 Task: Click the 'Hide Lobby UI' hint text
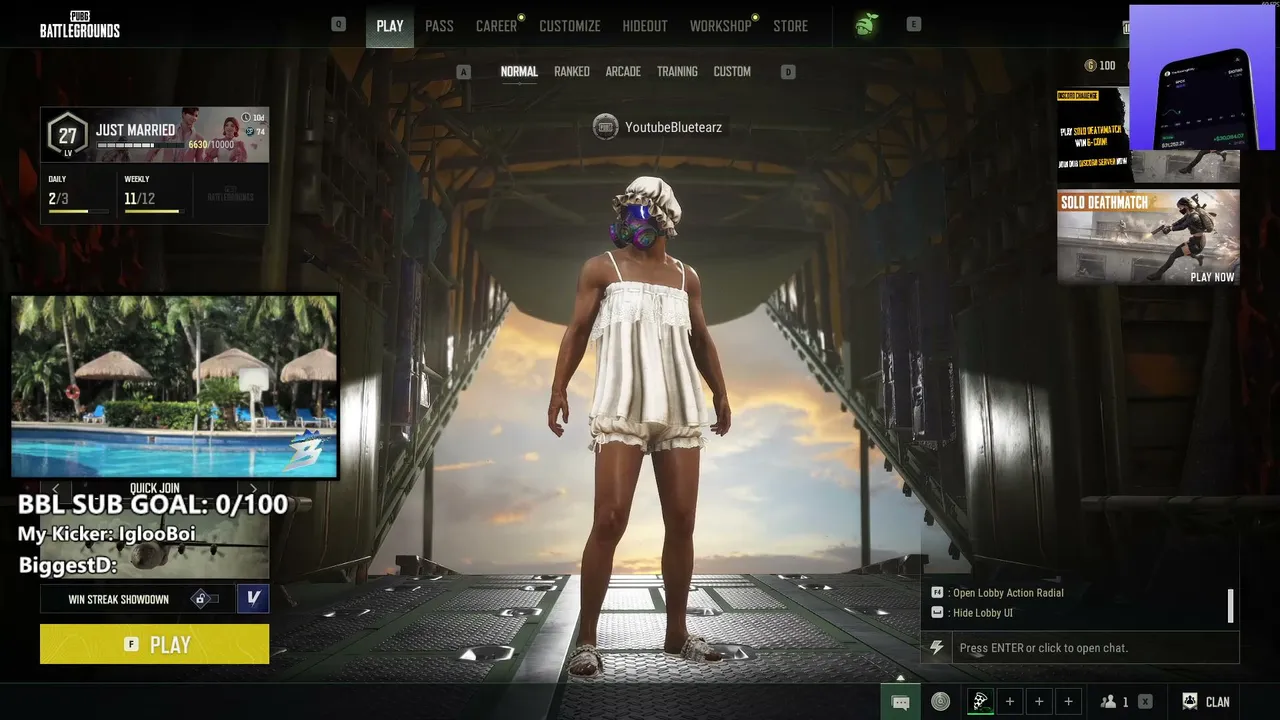click(x=982, y=613)
